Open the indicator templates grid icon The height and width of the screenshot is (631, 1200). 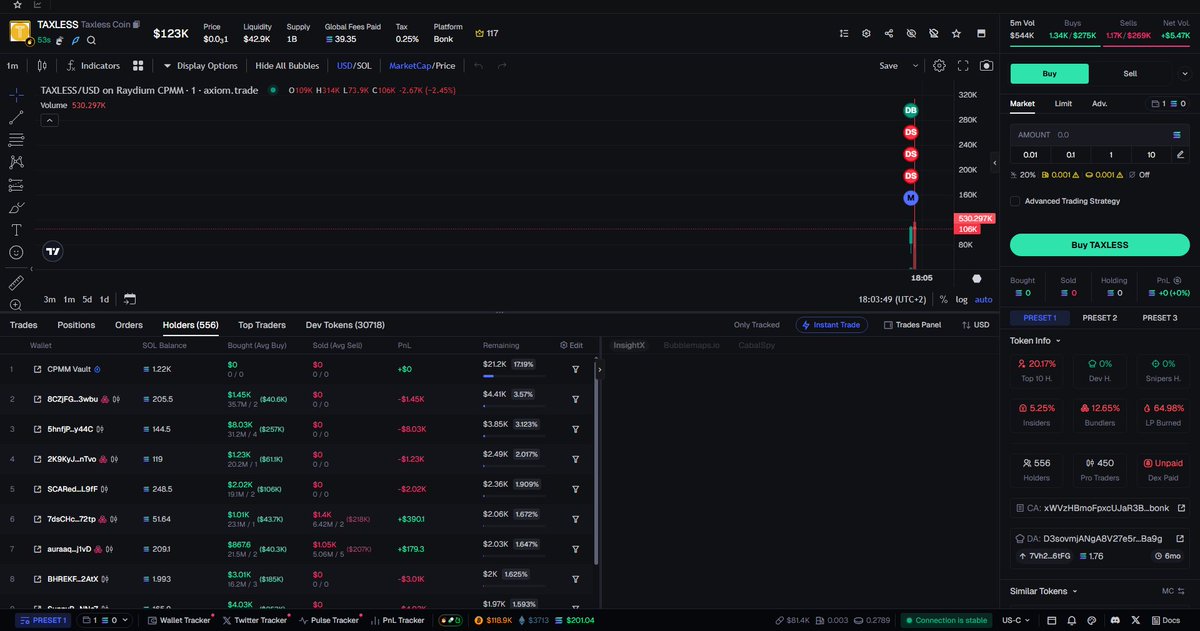pyautogui.click(x=140, y=66)
